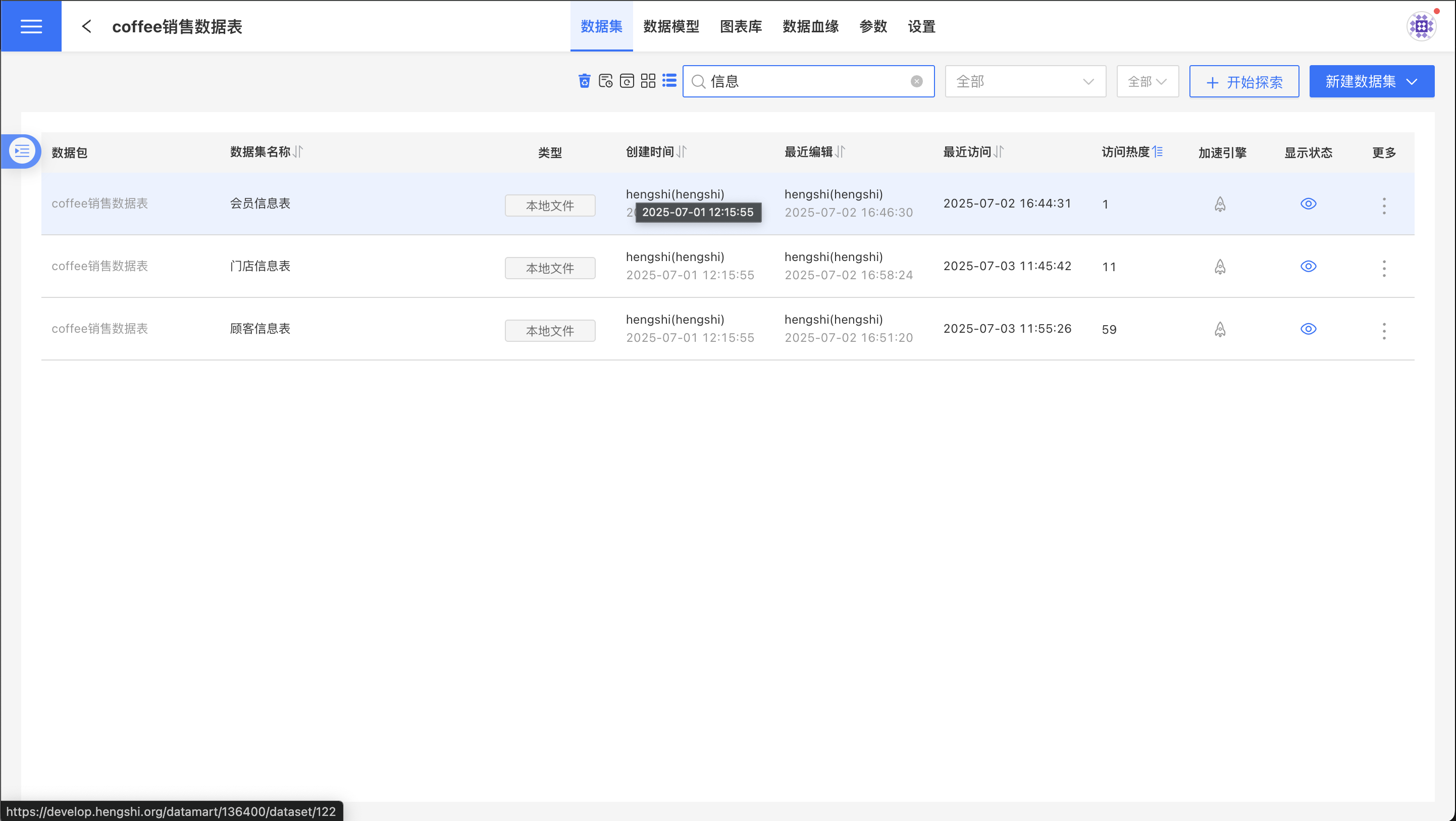Click the 开始探索 button
This screenshot has height=821, width=1456.
coord(1243,82)
